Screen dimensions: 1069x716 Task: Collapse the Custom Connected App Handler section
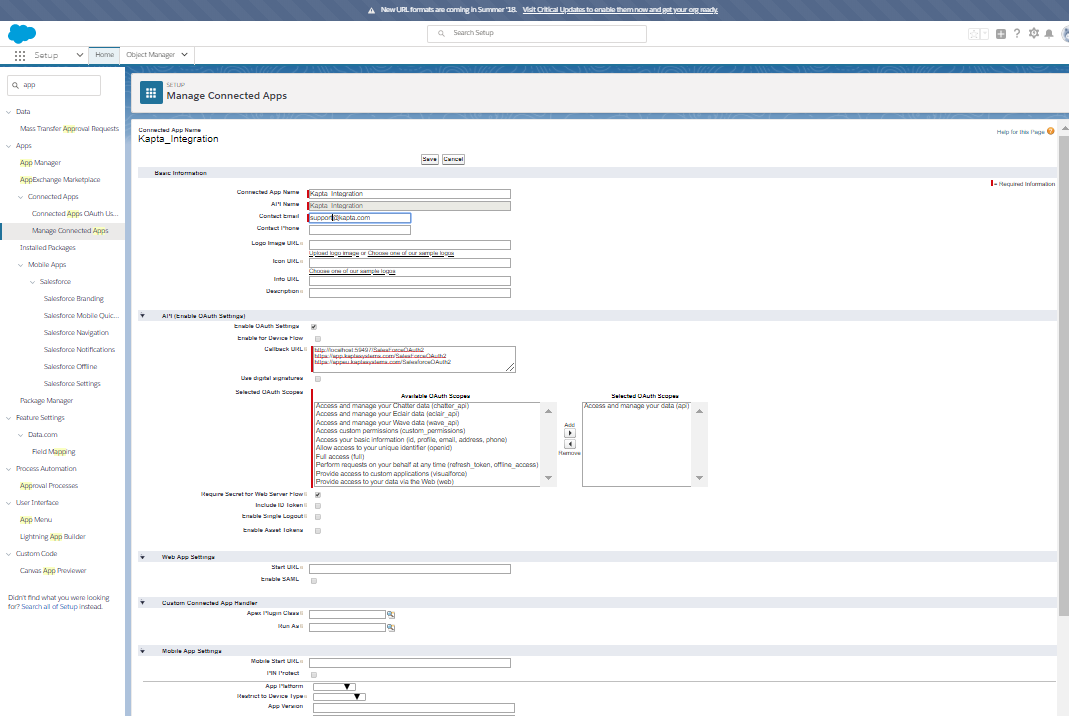click(x=142, y=603)
